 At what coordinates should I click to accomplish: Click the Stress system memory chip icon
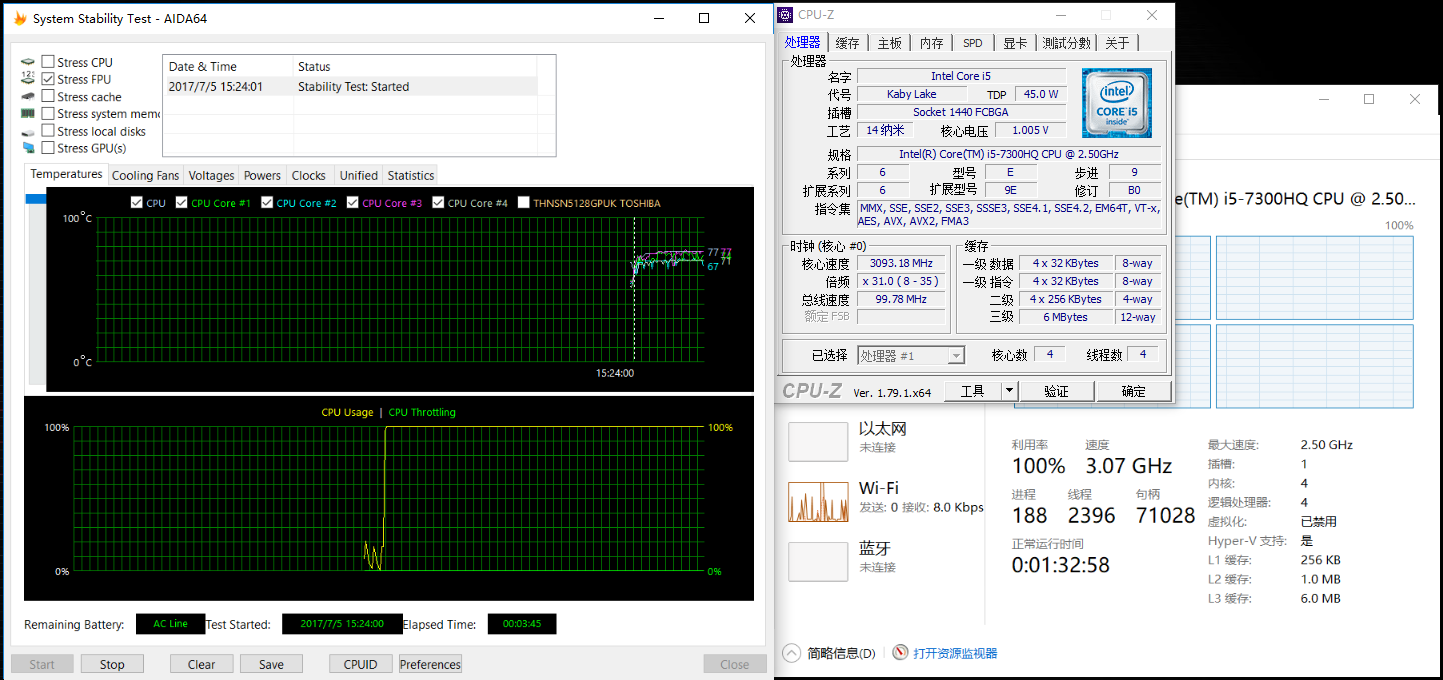(x=28, y=114)
